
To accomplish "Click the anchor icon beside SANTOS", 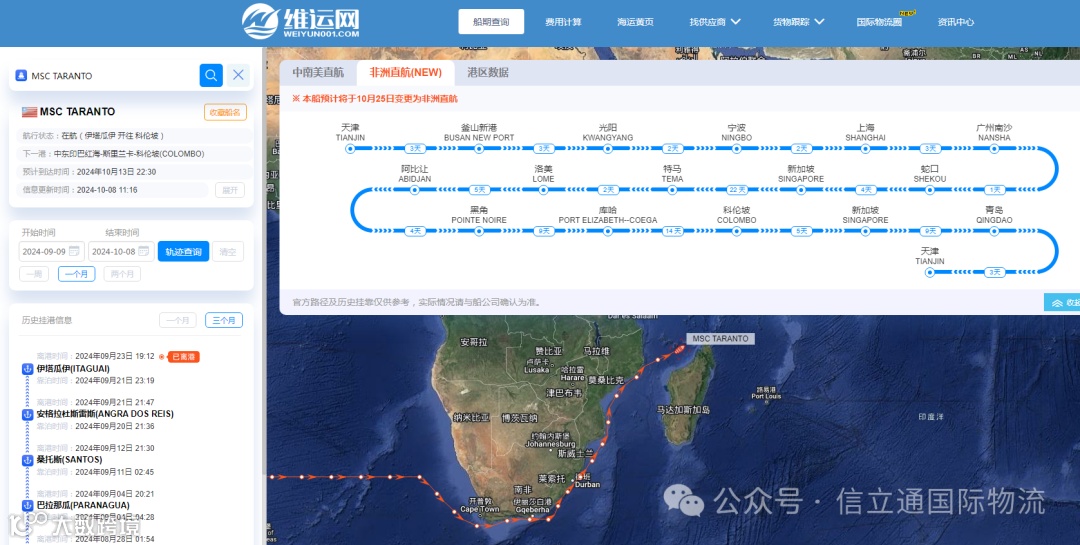I will [28, 460].
